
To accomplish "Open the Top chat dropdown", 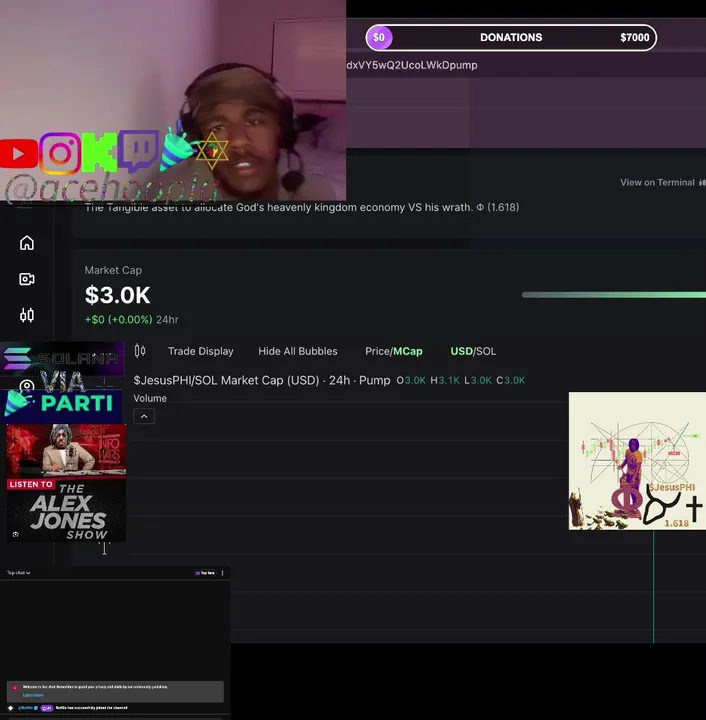I will pyautogui.click(x=18, y=573).
